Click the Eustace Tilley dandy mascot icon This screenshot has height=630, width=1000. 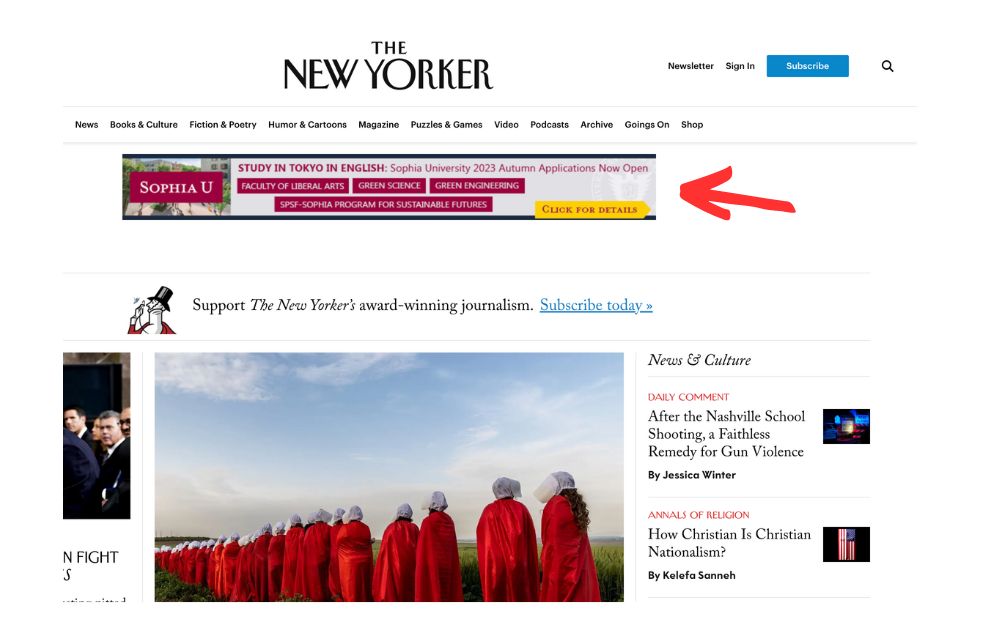pos(152,310)
